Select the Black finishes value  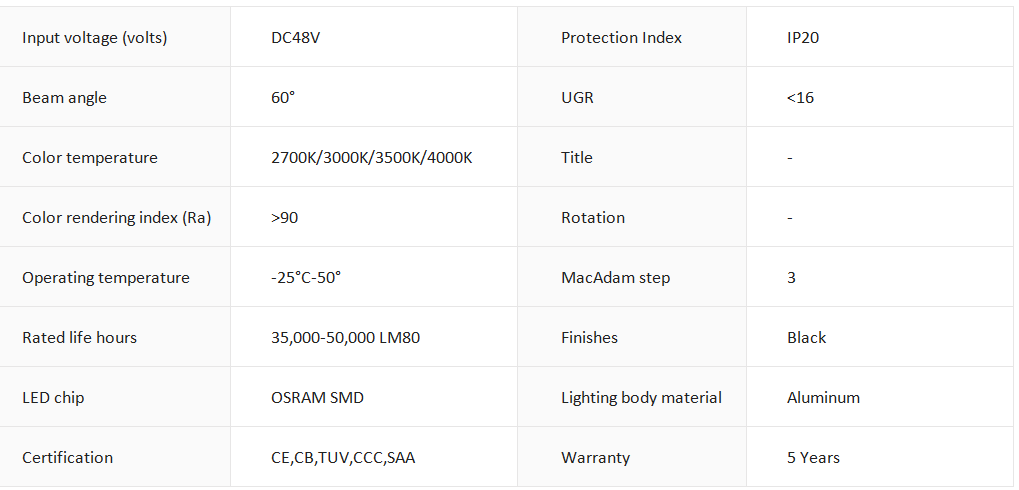coord(806,338)
